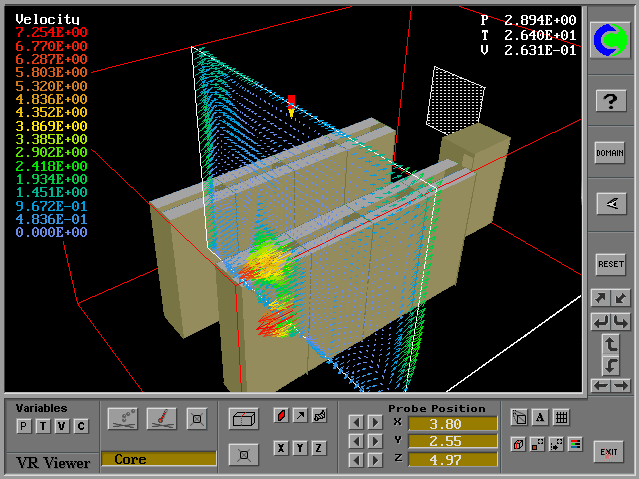Toggle the T temperature variable

point(42,427)
